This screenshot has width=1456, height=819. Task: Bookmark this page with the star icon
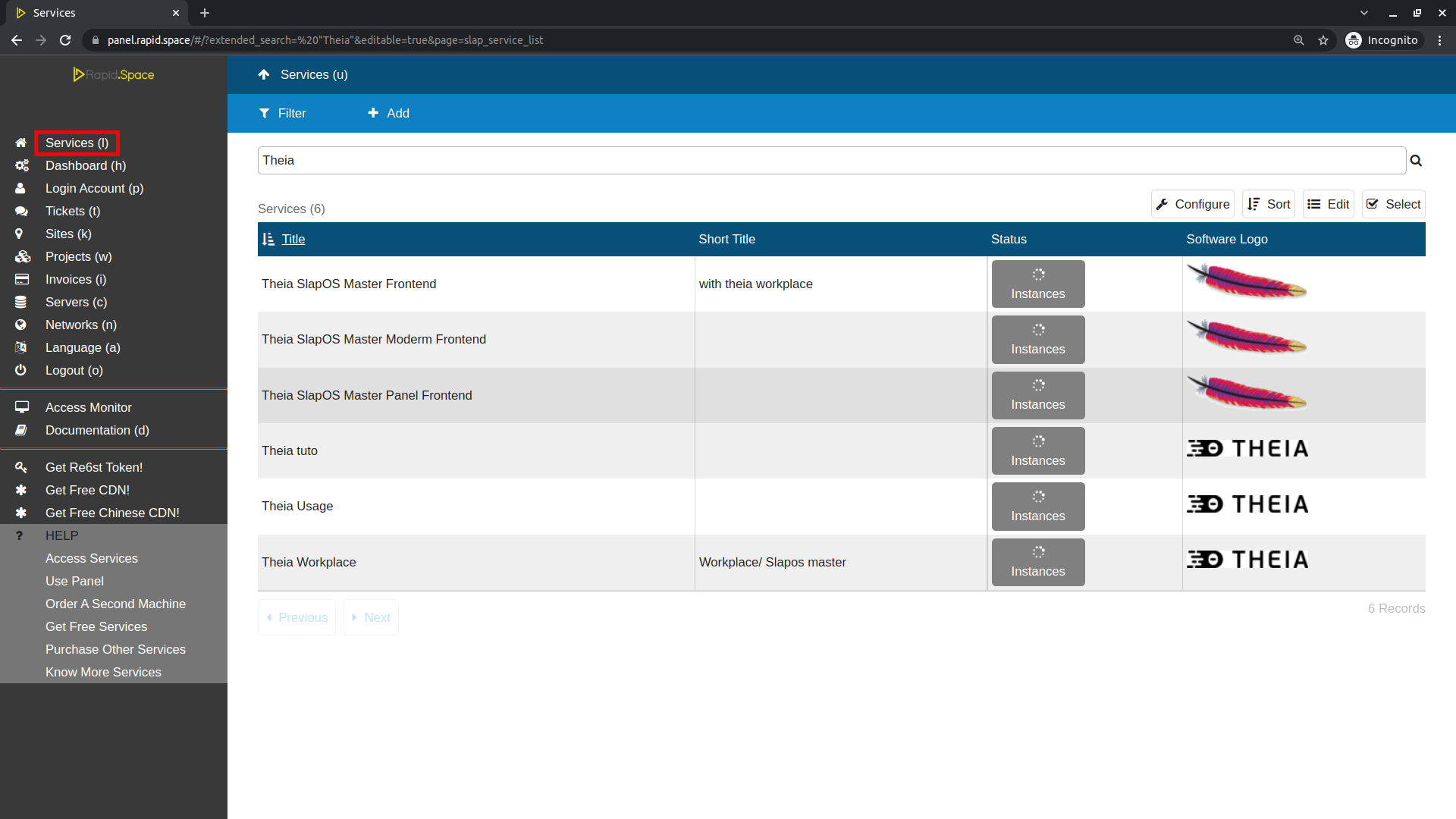coord(1323,40)
